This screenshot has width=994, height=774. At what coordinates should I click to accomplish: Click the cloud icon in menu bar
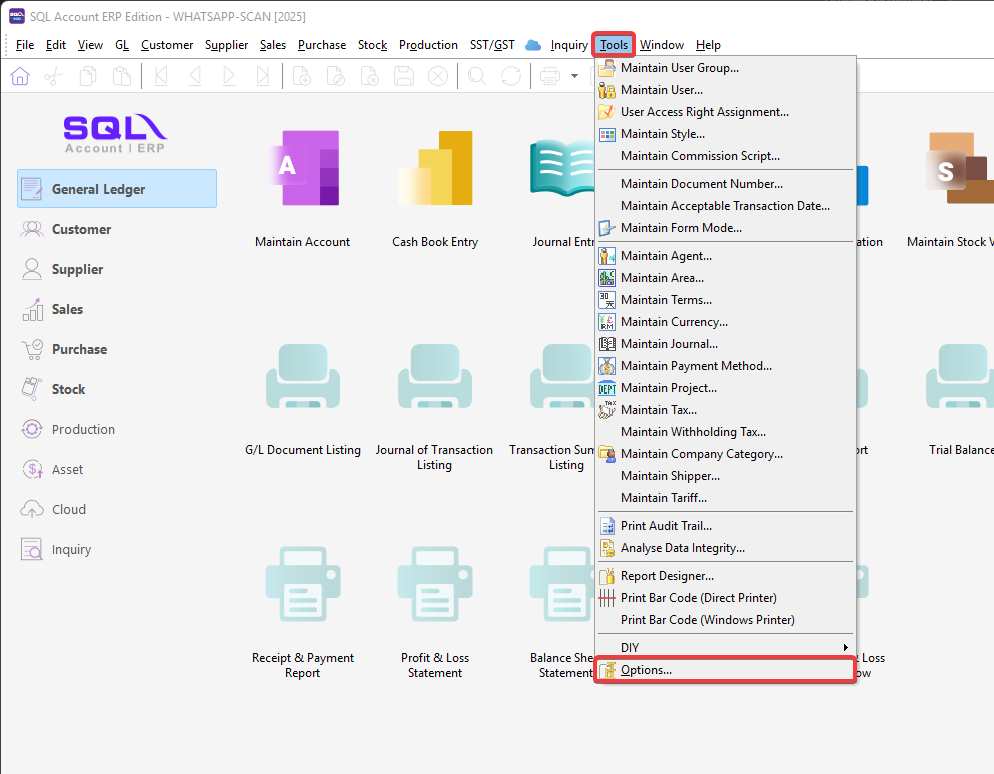(x=533, y=45)
